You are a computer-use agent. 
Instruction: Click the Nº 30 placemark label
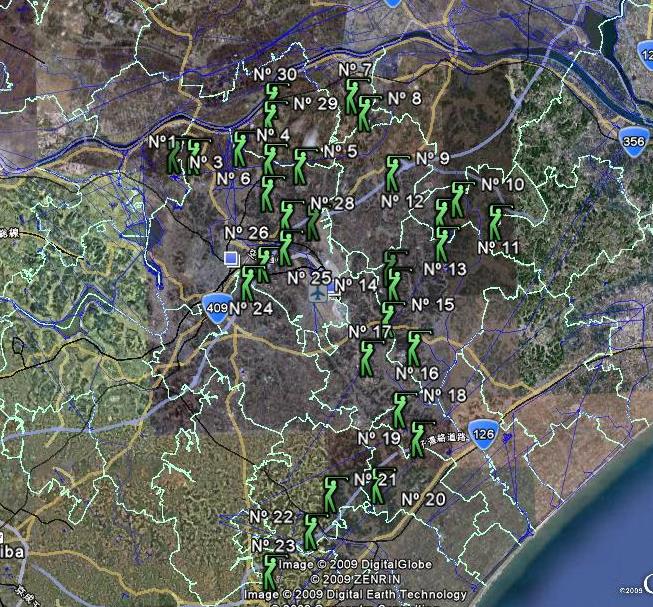273,75
